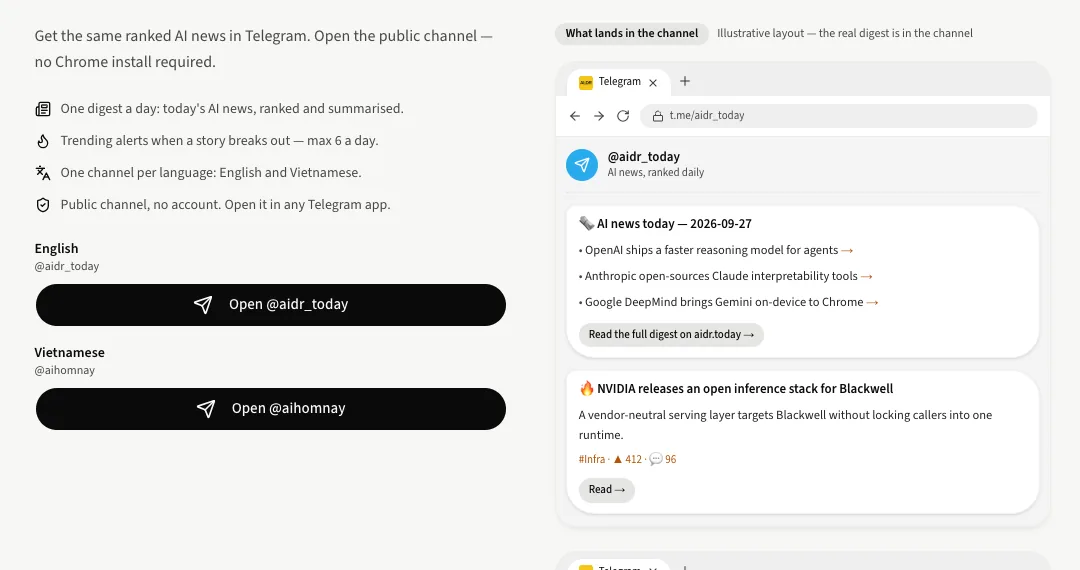Open the @aihomnay Vietnamese channel button
Viewport: 1080px width, 570px height.
[x=271, y=409]
